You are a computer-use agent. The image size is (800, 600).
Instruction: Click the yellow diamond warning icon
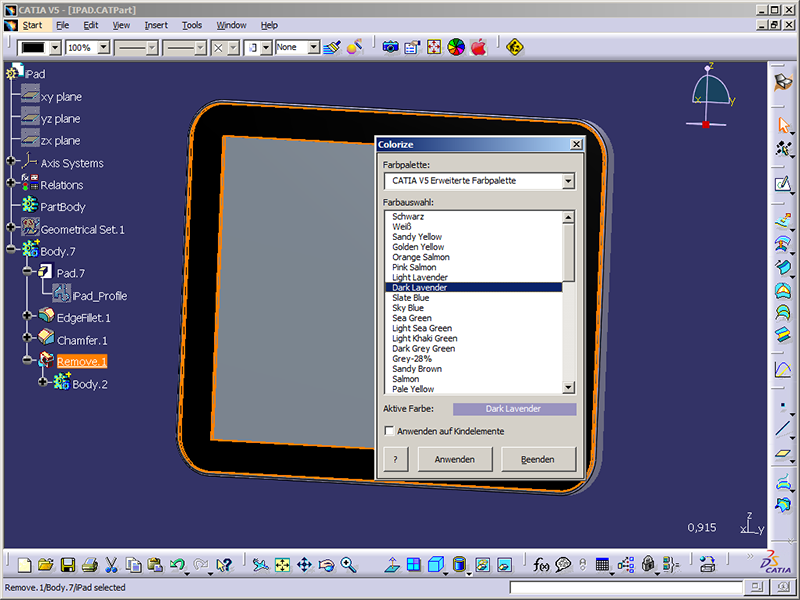click(x=515, y=47)
